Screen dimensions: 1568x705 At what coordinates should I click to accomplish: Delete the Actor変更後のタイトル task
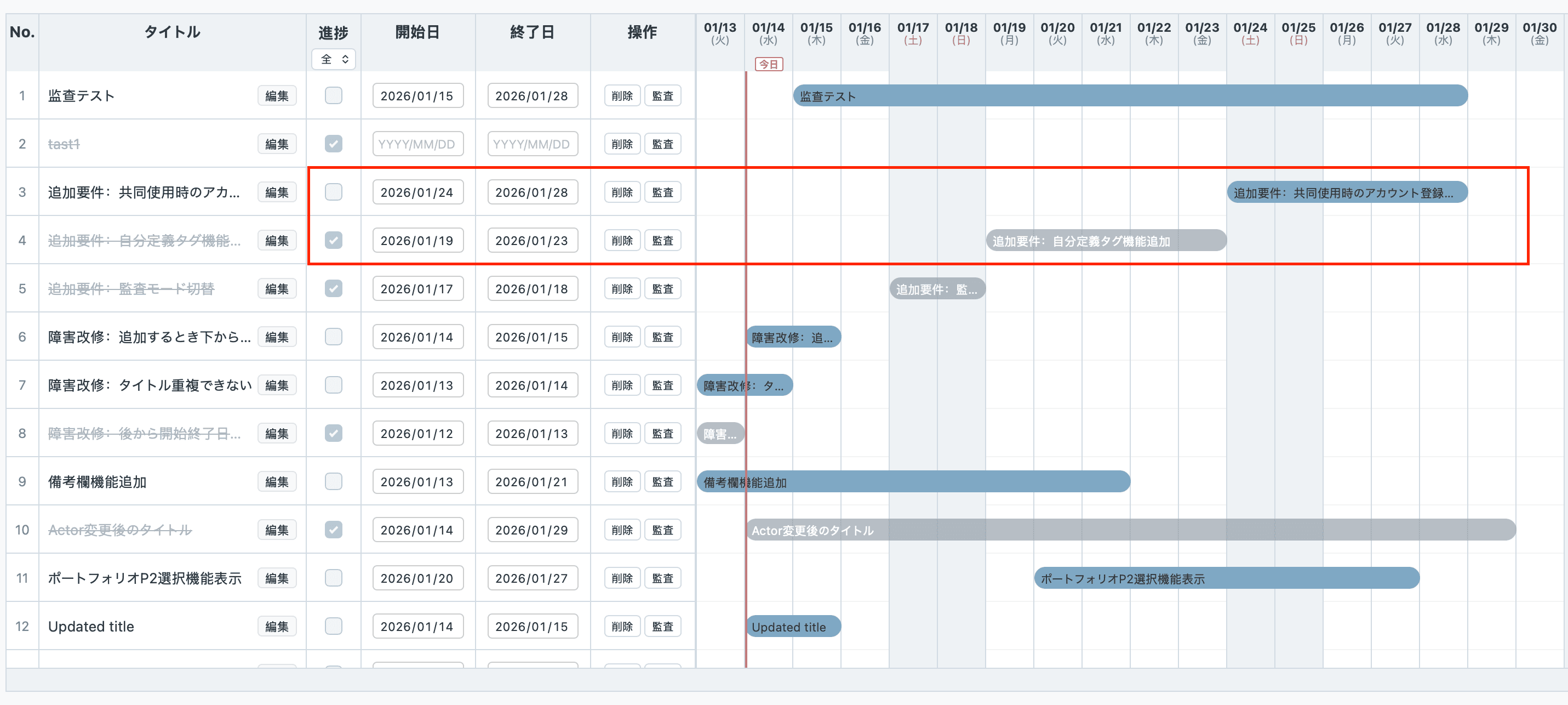pyautogui.click(x=621, y=530)
